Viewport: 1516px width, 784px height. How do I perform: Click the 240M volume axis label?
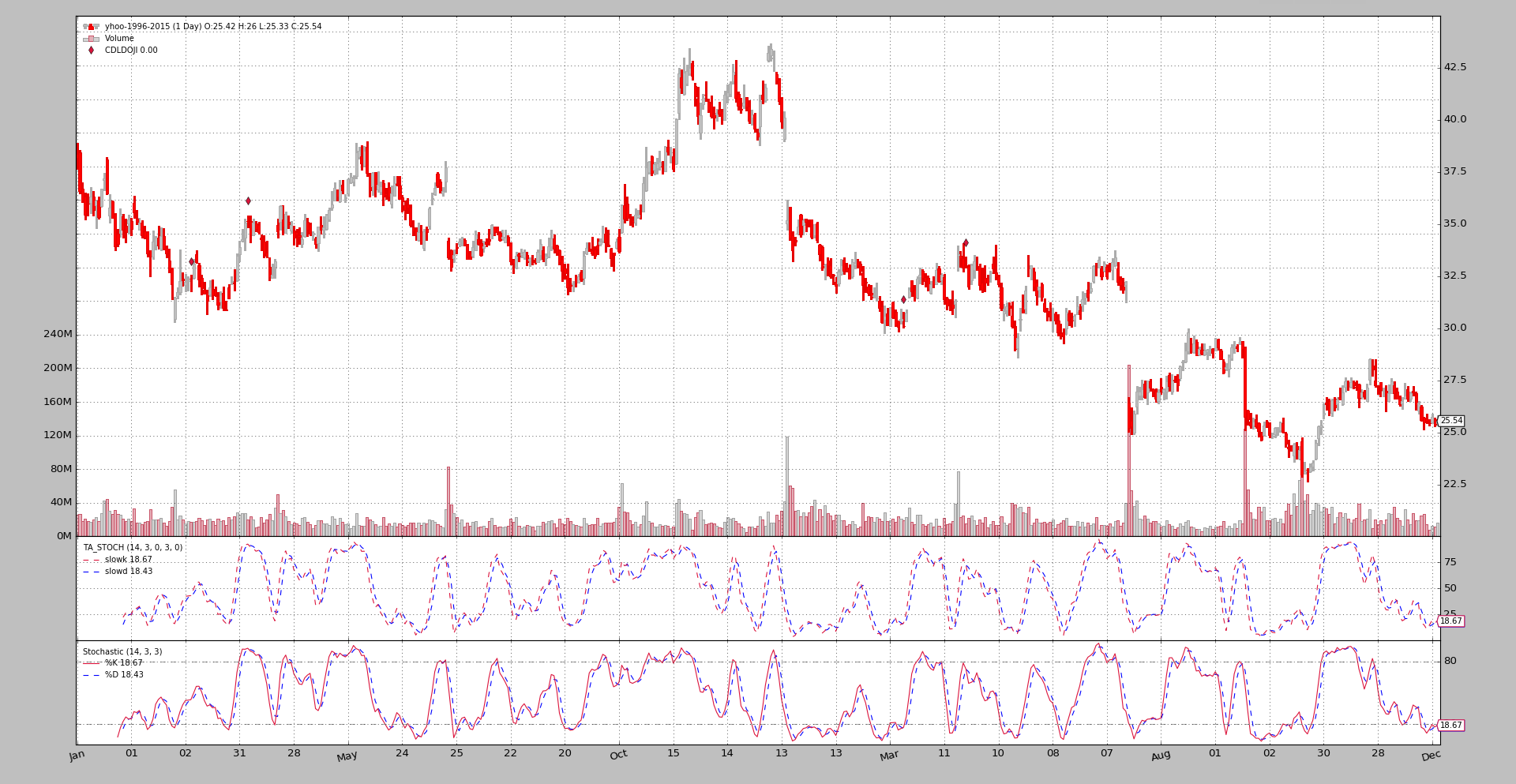[x=58, y=334]
